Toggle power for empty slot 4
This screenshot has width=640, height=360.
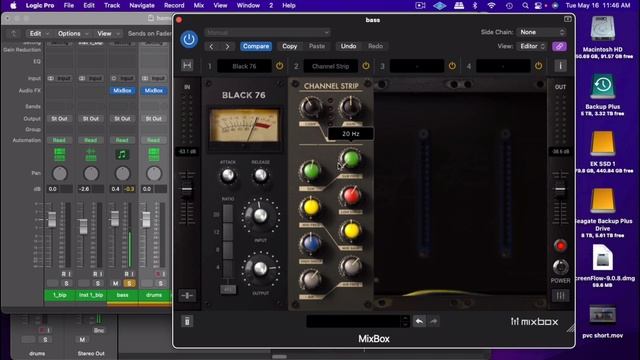pos(539,66)
